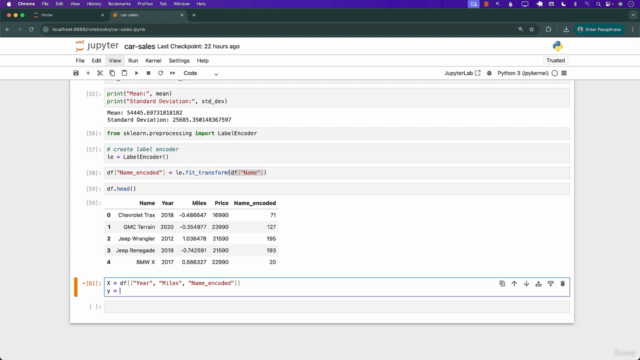Open the notebook hamburger menu icon
The image size is (640, 360).
[564, 73]
